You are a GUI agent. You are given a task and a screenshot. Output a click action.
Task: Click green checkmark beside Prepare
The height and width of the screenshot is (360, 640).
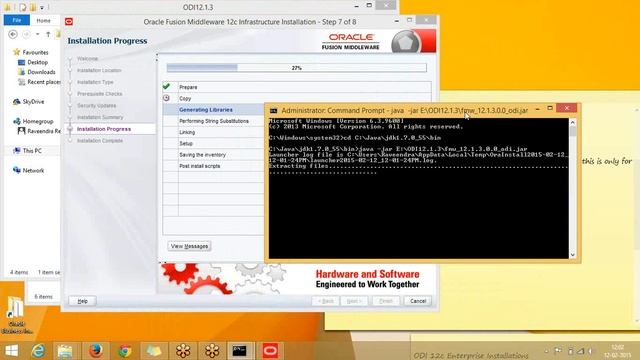coord(166,87)
